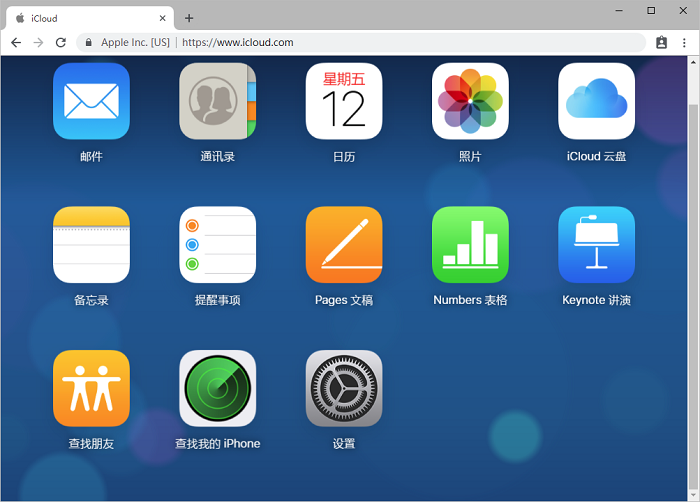The image size is (700, 502).
Task: Maximize the browser window
Action: tap(651, 10)
